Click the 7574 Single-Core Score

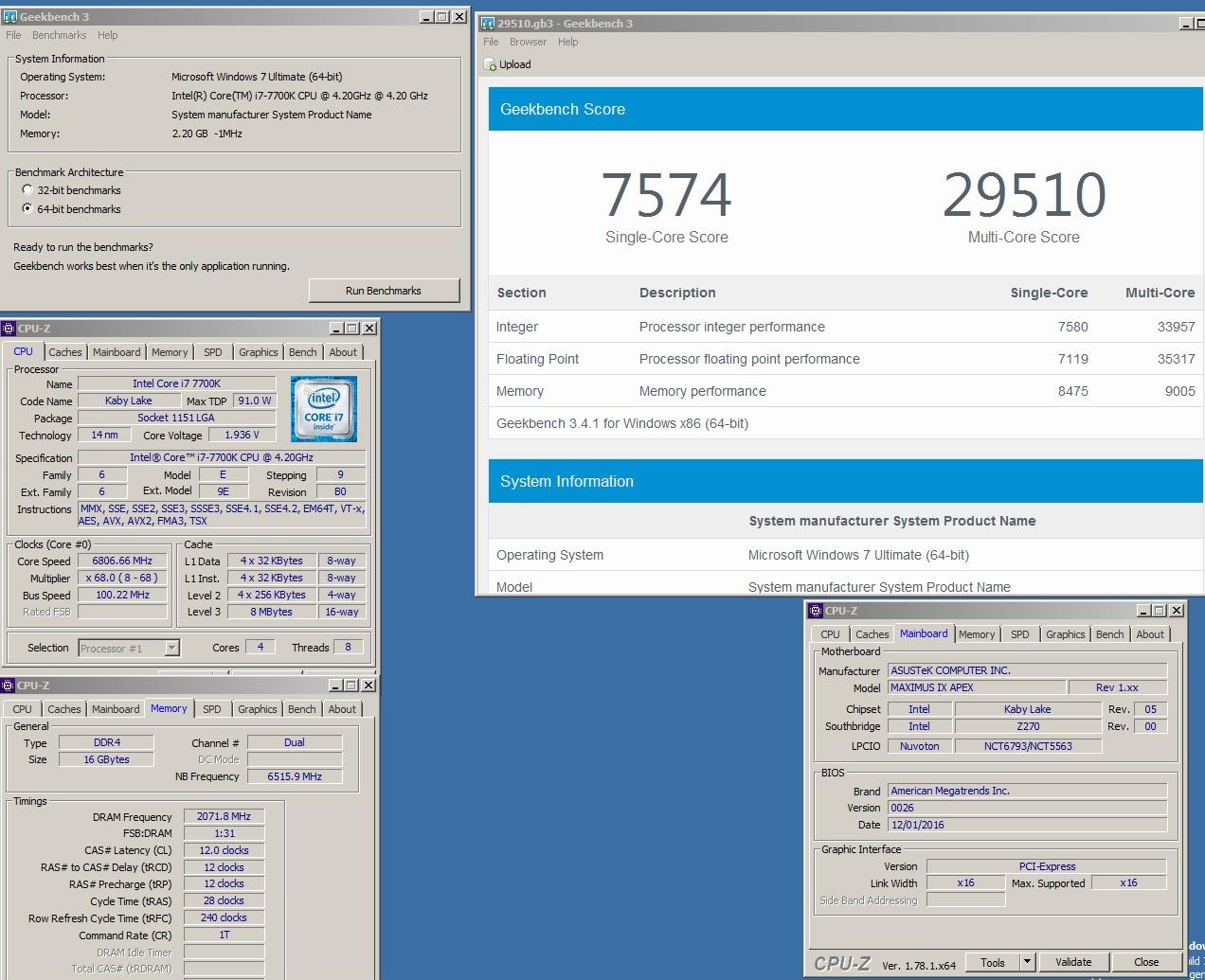coord(667,195)
